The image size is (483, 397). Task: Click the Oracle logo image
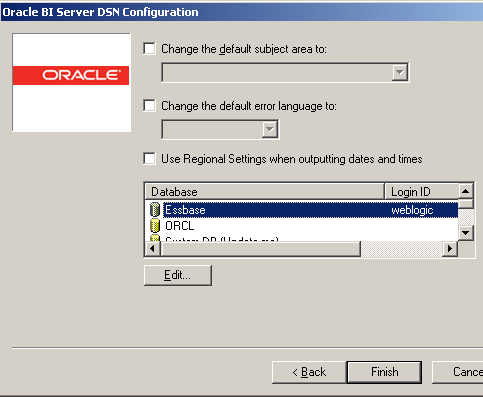pyautogui.click(x=71, y=82)
